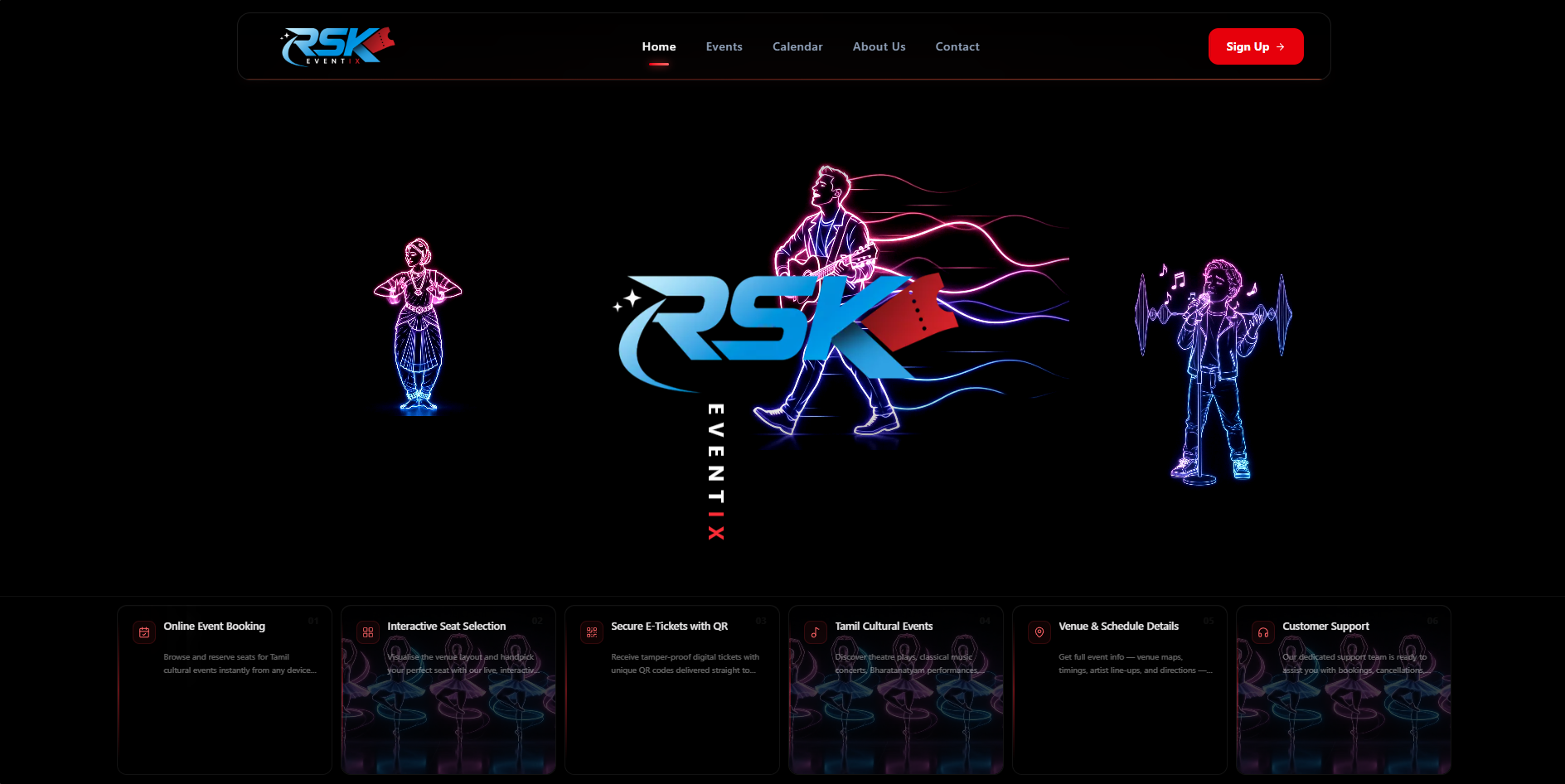Image resolution: width=1565 pixels, height=784 pixels.
Task: Select the Interactive Seat Selection card title
Action: pos(447,627)
